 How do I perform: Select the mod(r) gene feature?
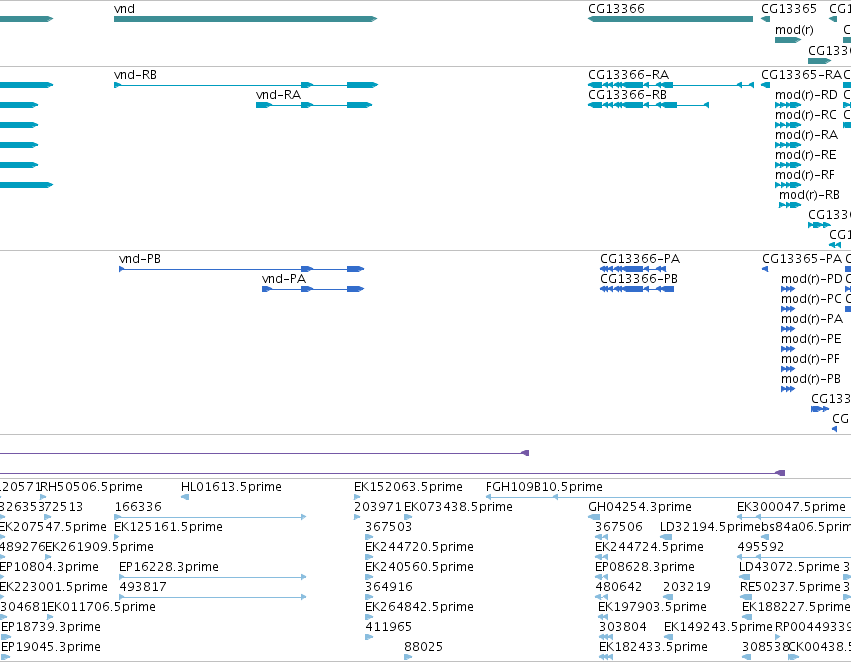788,40
